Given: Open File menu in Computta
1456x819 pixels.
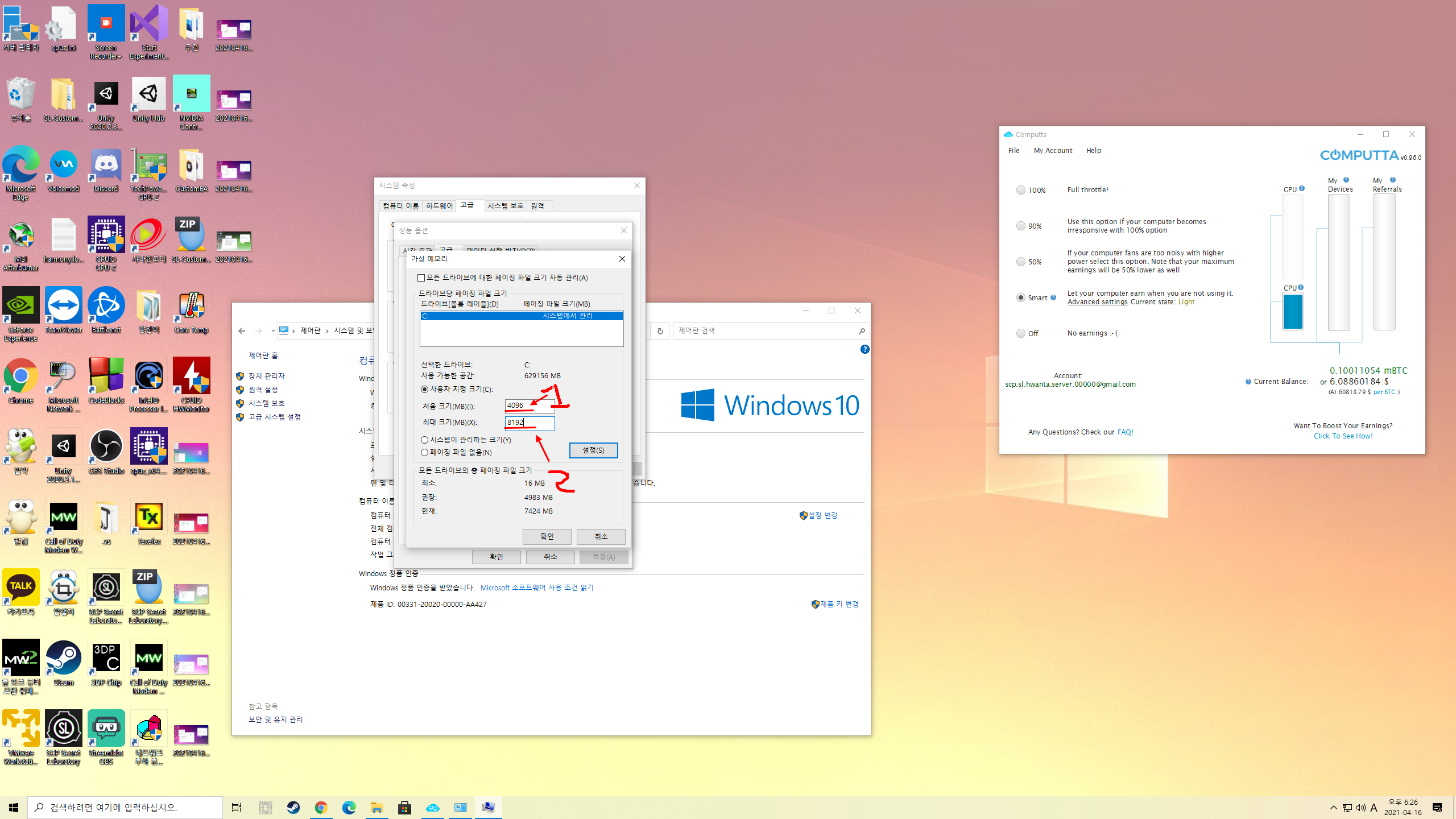Looking at the screenshot, I should 1014,151.
